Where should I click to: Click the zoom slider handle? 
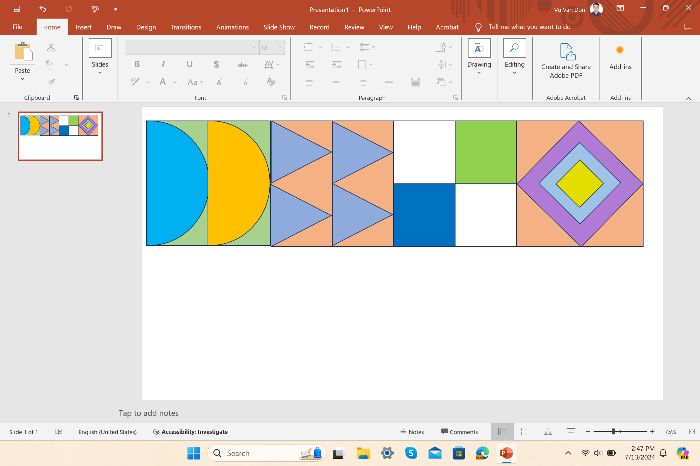(x=613, y=431)
